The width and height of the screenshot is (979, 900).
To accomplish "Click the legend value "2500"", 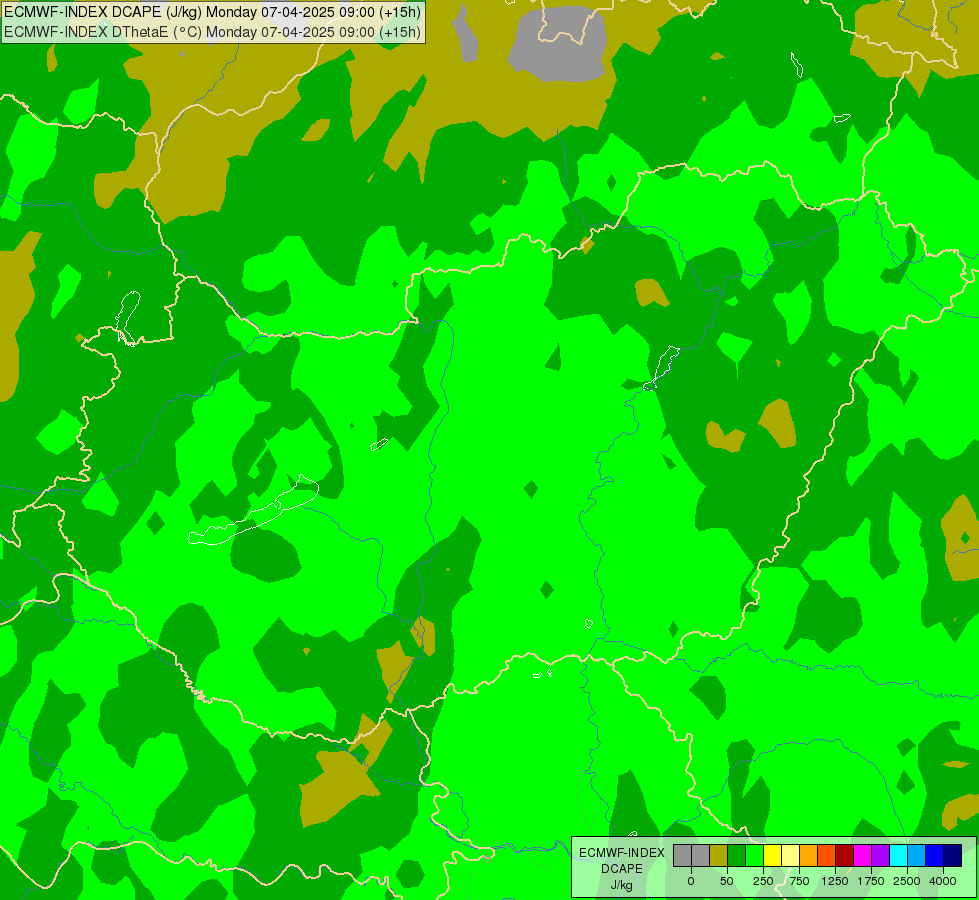I will [907, 881].
